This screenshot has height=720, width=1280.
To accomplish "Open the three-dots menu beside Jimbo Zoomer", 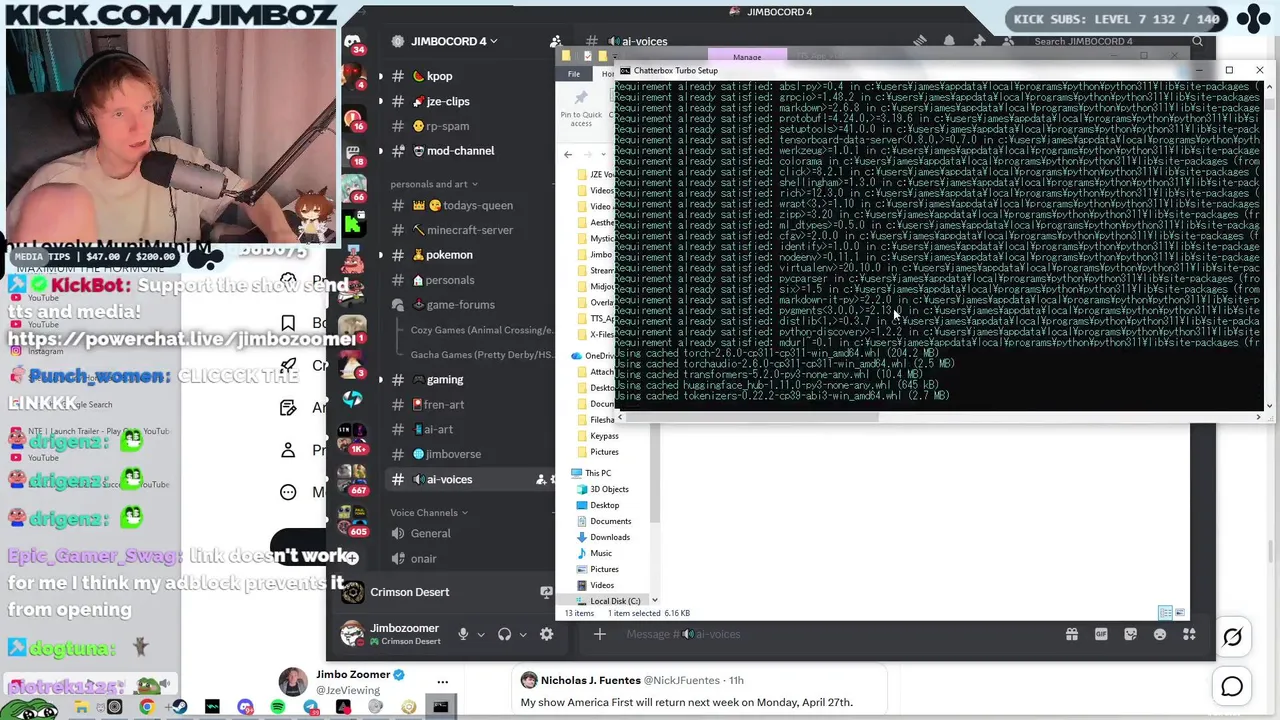I will [442, 682].
